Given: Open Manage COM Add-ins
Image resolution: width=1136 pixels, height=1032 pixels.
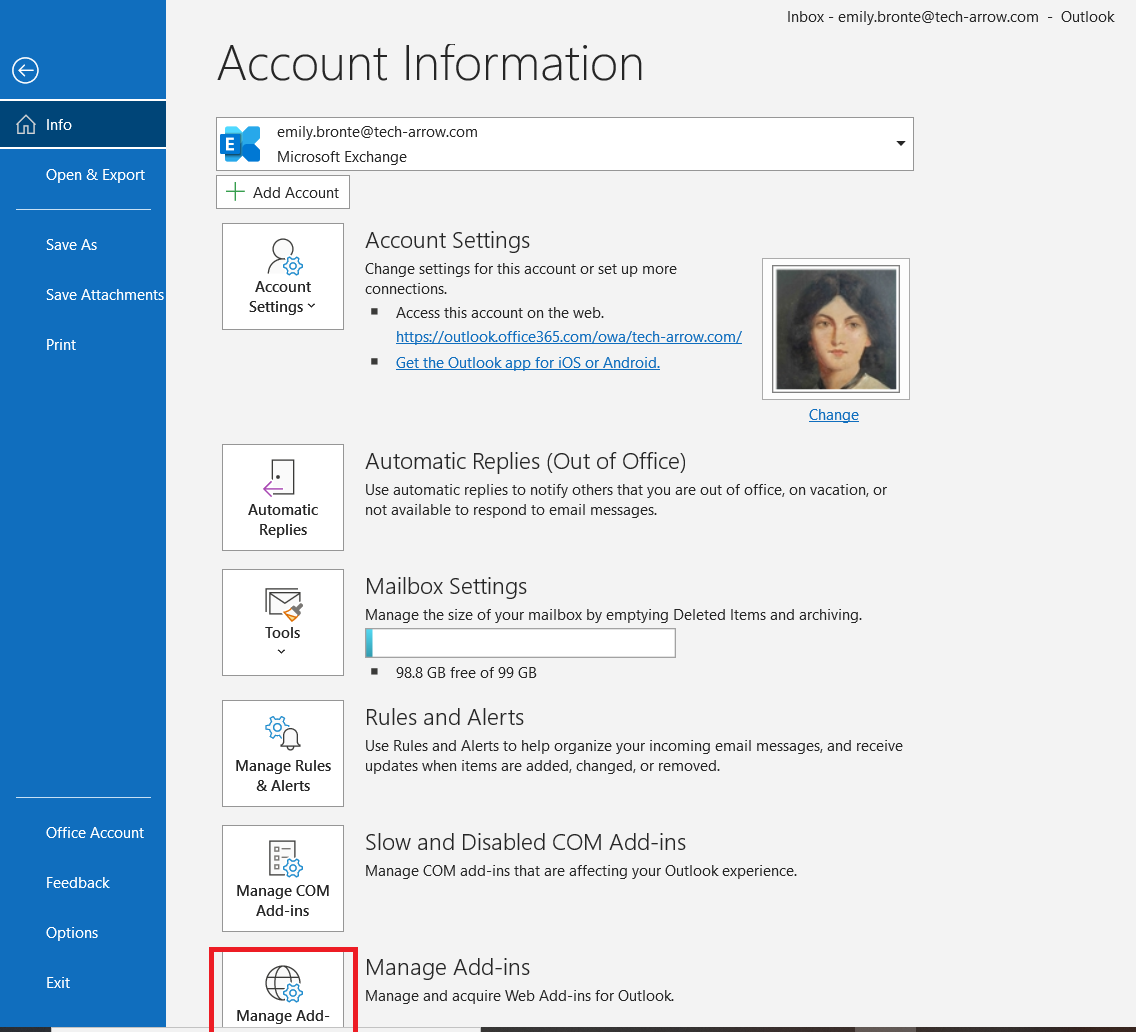Looking at the screenshot, I should coord(283,878).
